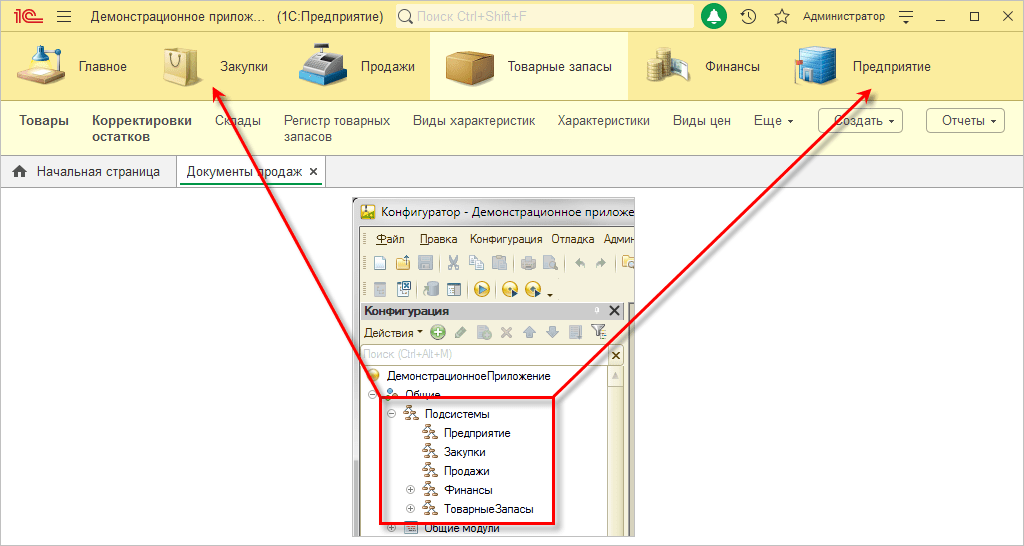Screen dimensions: 1024x546
Task: Open the Виды цен link
Action: tap(701, 121)
